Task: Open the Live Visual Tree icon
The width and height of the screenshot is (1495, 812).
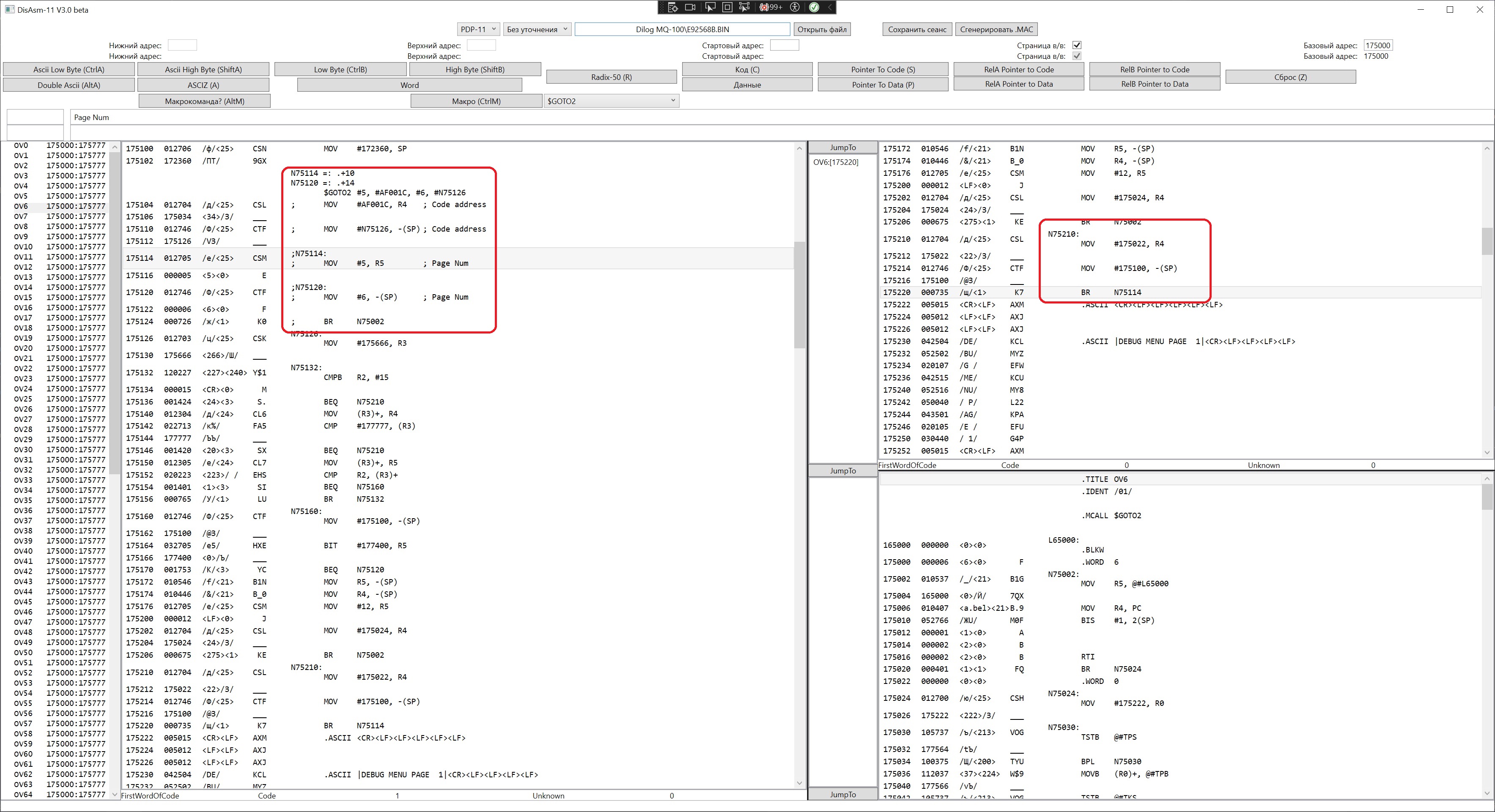Action: (672, 7)
